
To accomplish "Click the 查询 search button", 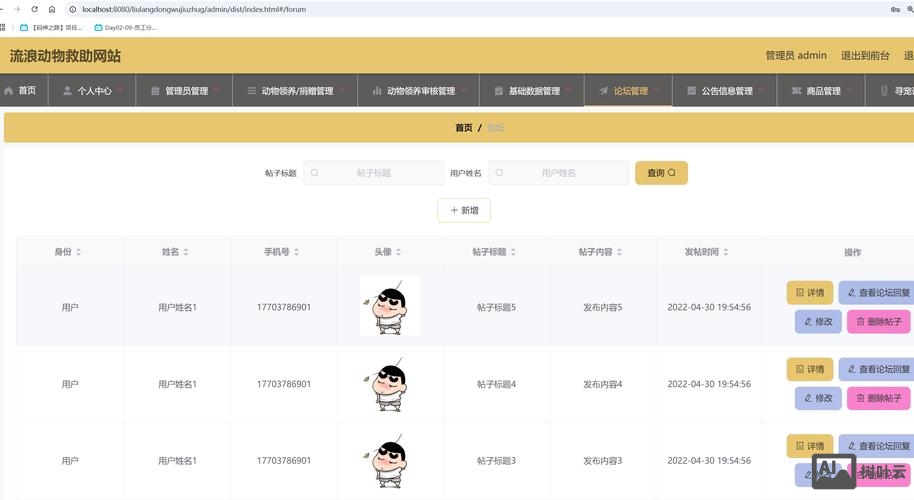I will click(661, 172).
